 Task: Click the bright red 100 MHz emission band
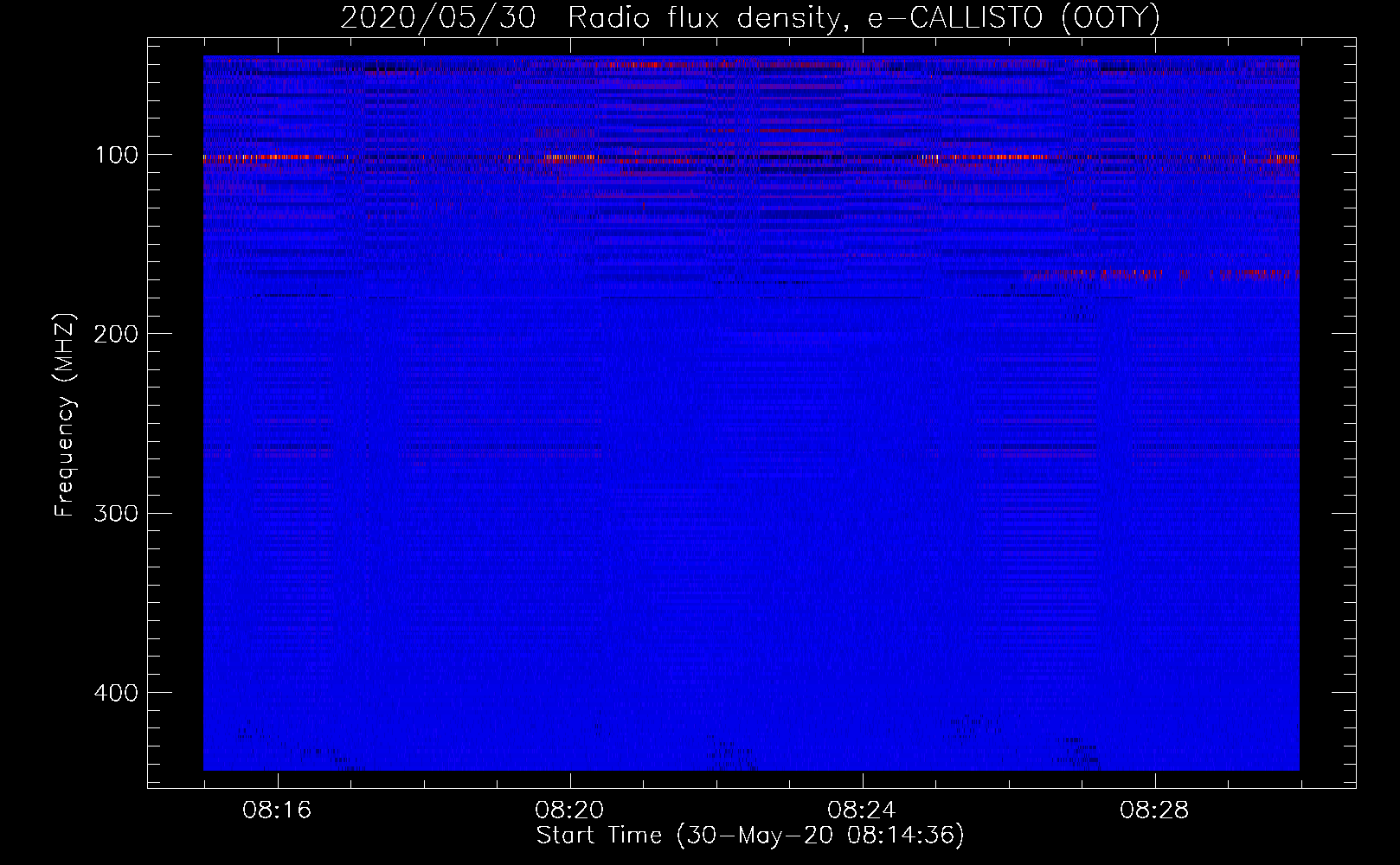(x=751, y=158)
